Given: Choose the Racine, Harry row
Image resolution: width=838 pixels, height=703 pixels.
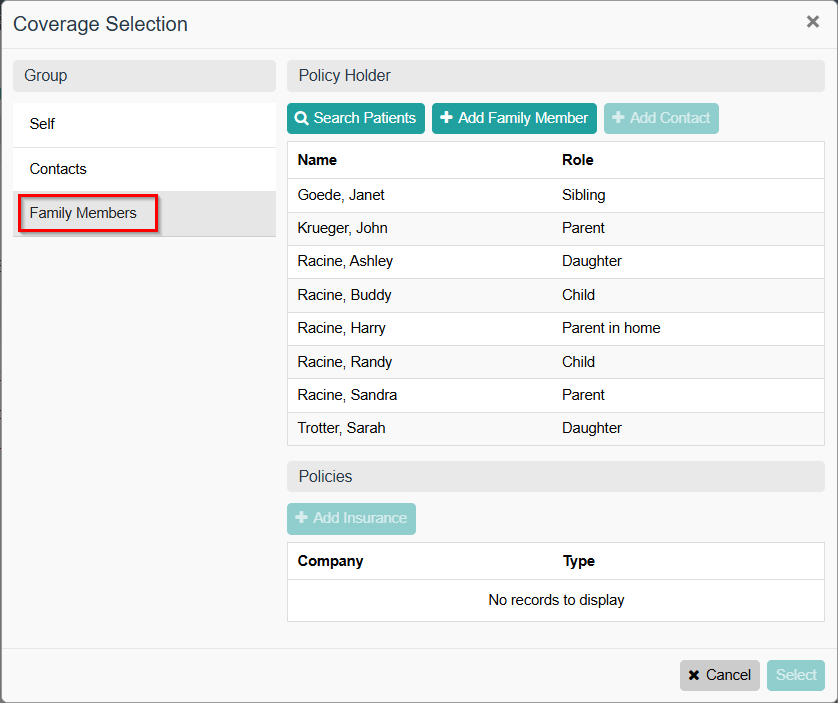Looking at the screenshot, I should (x=341, y=328).
